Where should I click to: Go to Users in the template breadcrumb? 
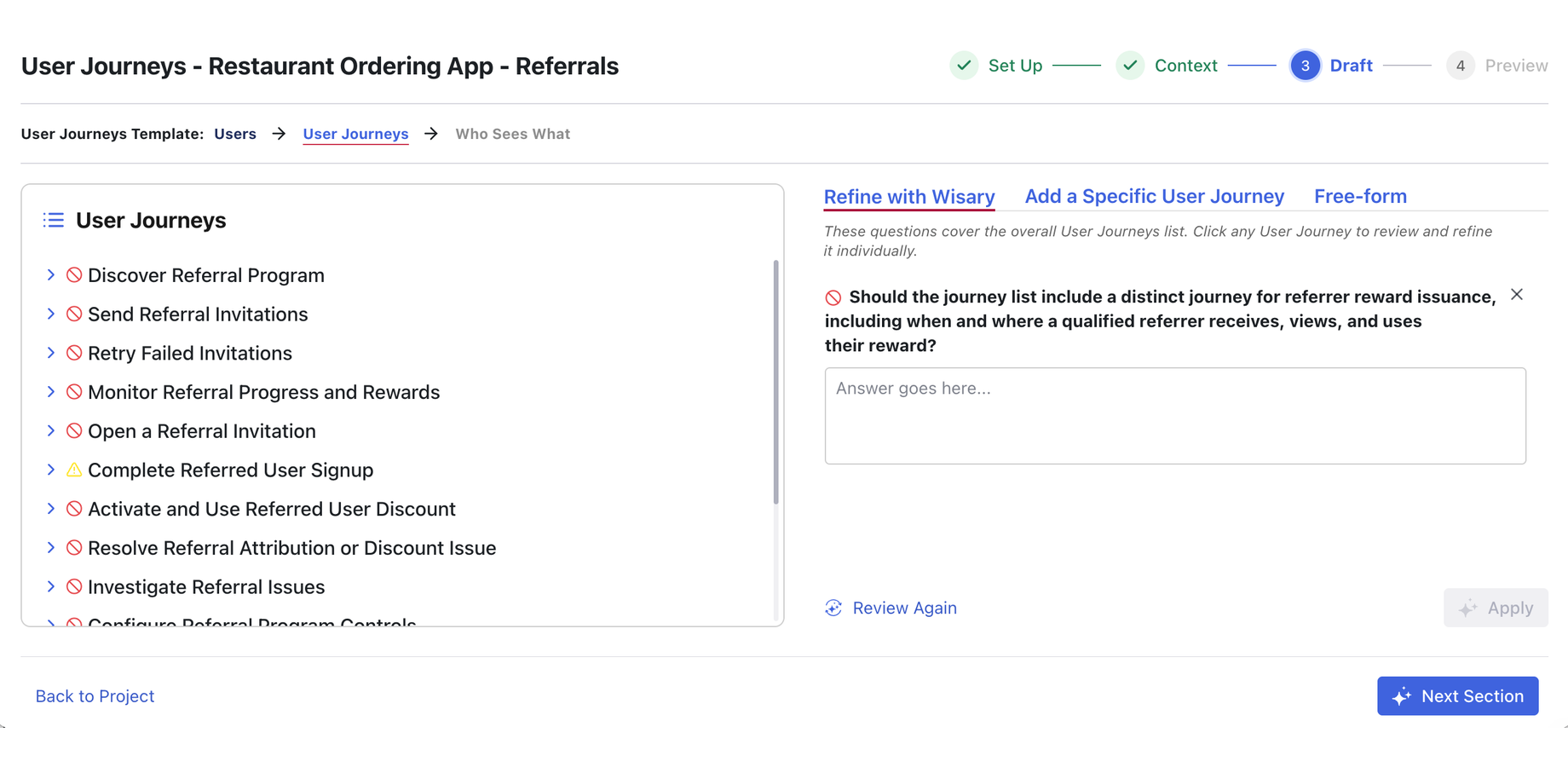(x=235, y=134)
